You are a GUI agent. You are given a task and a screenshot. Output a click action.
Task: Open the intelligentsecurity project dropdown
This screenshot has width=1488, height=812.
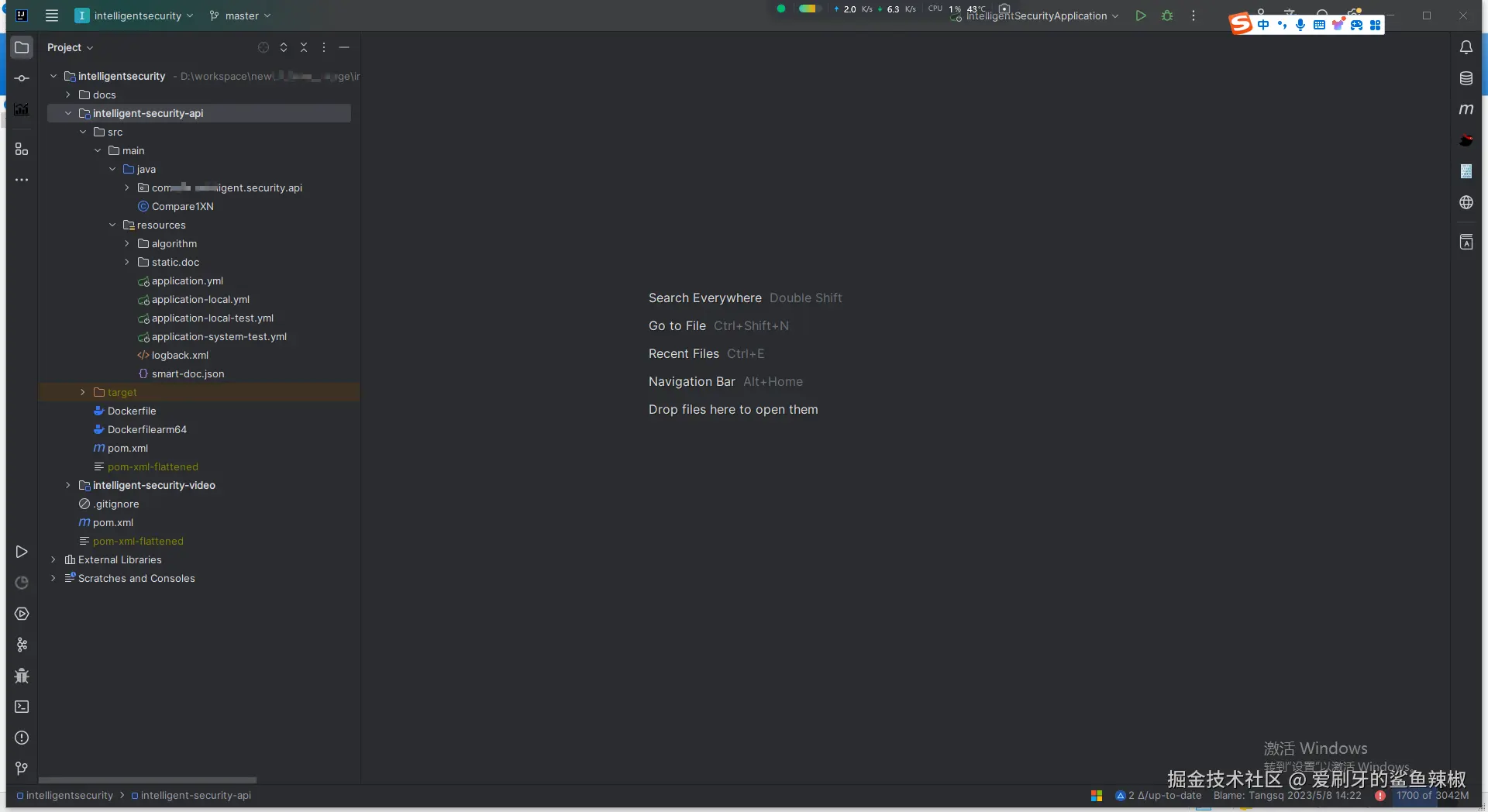point(135,15)
